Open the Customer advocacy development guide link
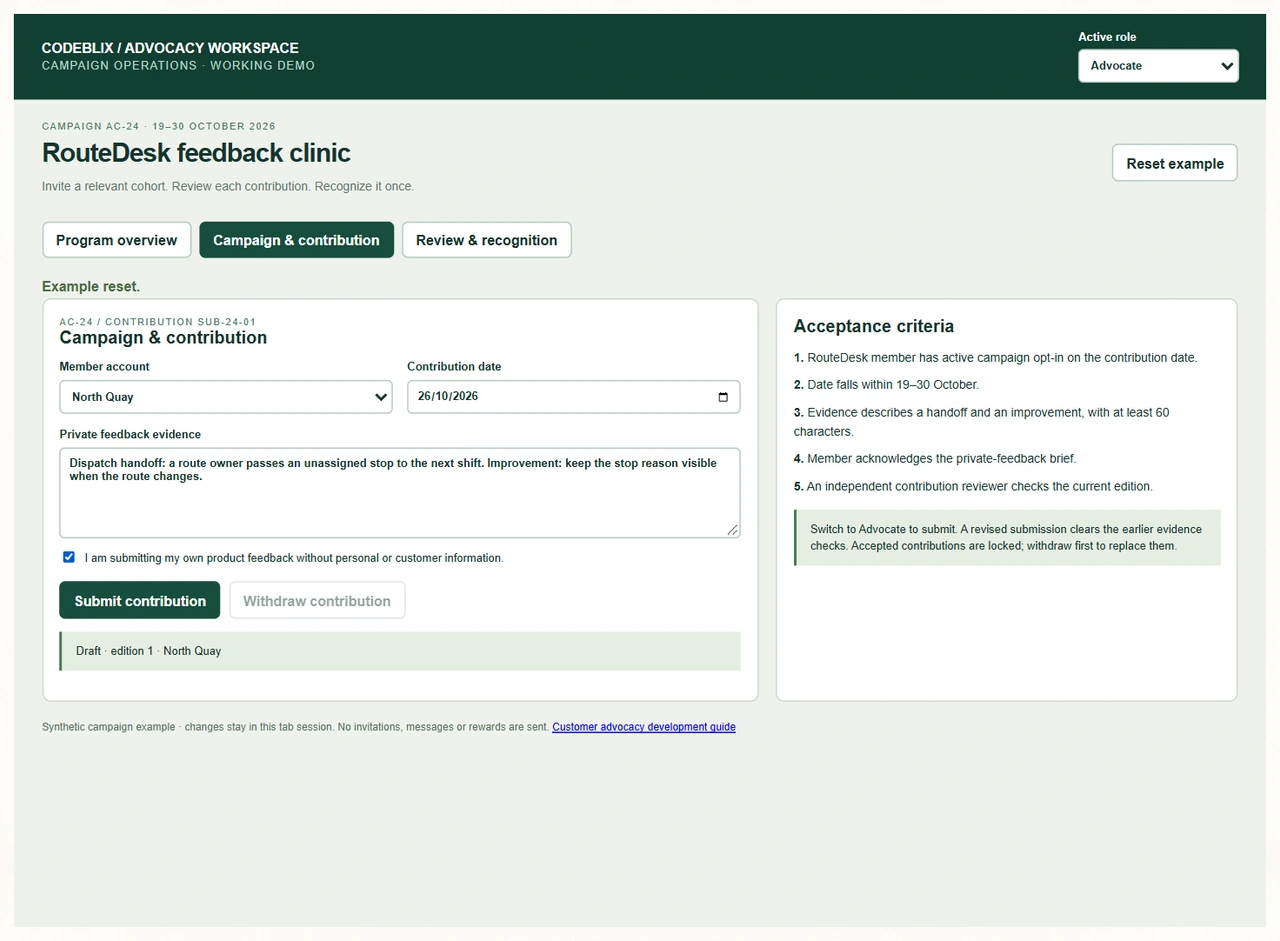Image resolution: width=1280 pixels, height=941 pixels. point(644,727)
